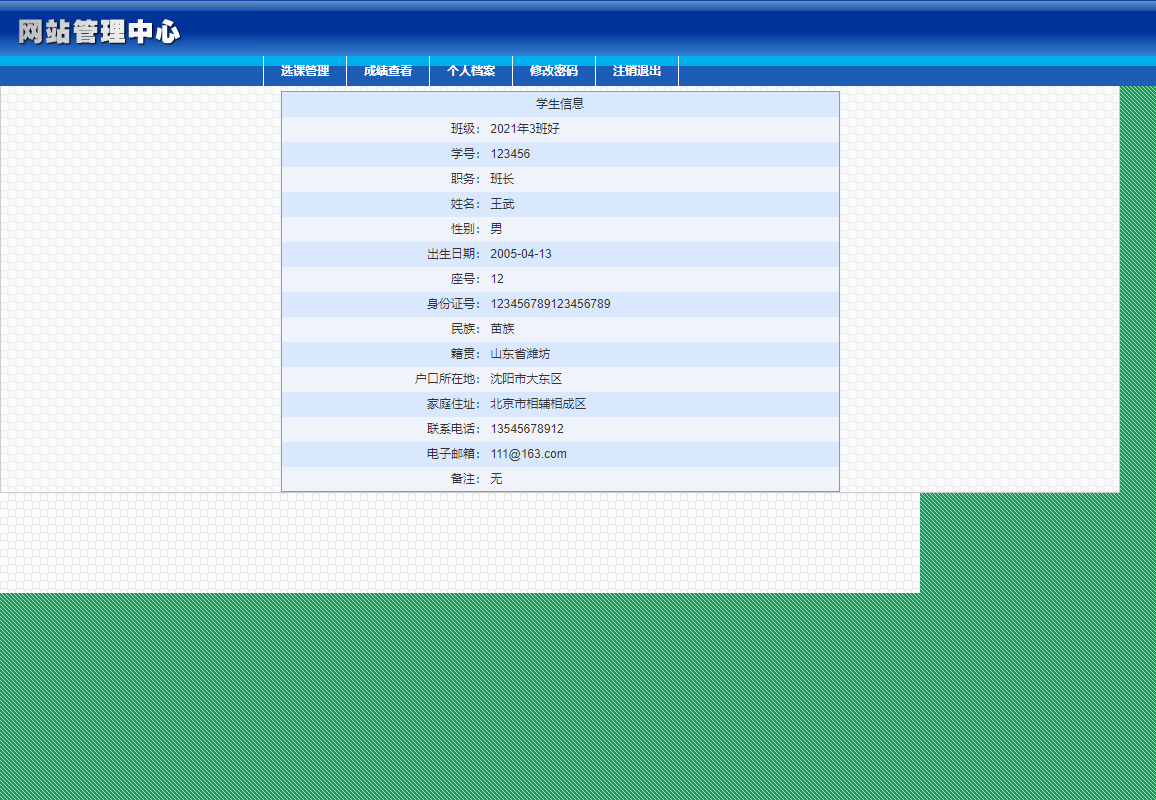Click the 学号 value 123456
Viewport: 1156px width, 800px height.
[x=509, y=154]
